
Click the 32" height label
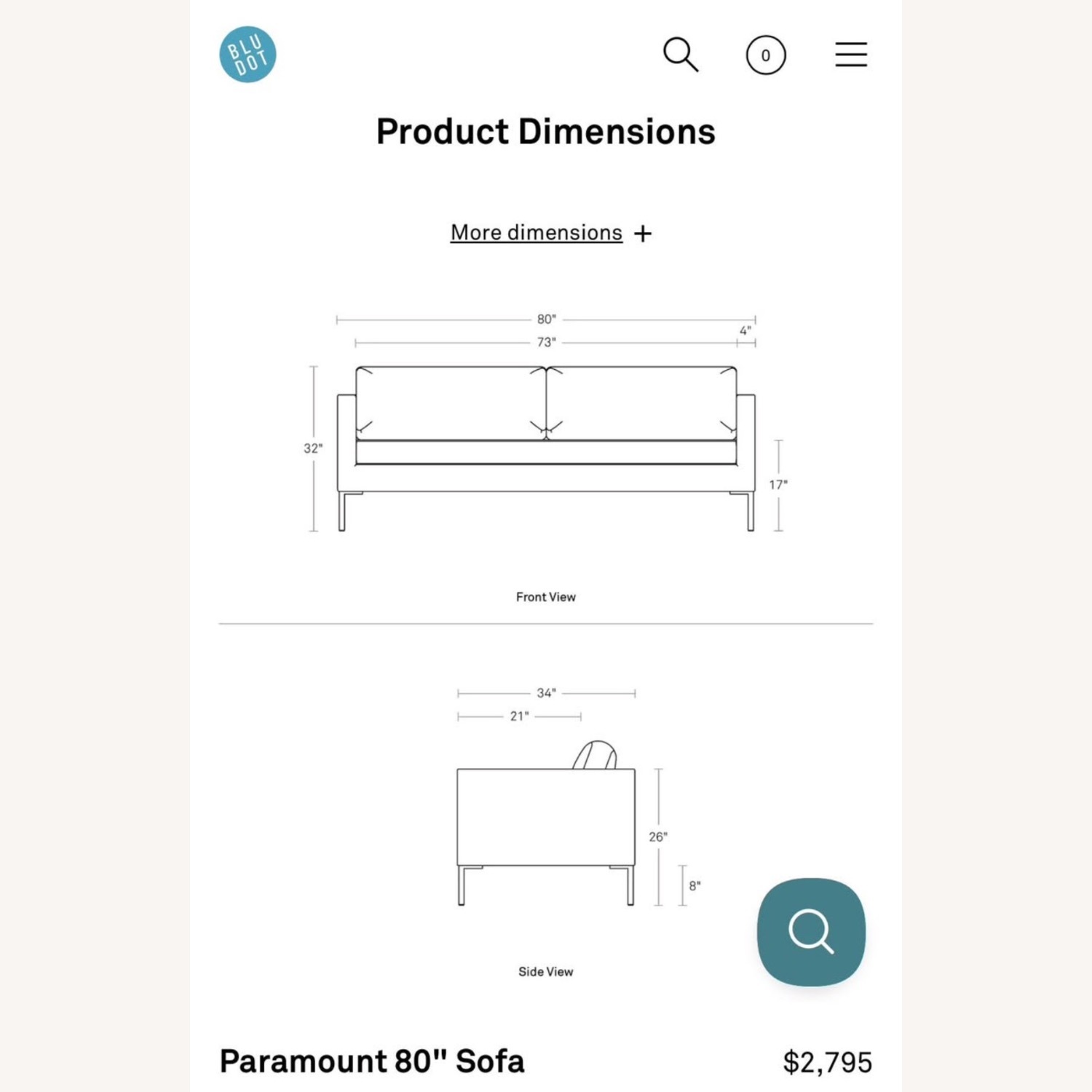pyautogui.click(x=313, y=448)
